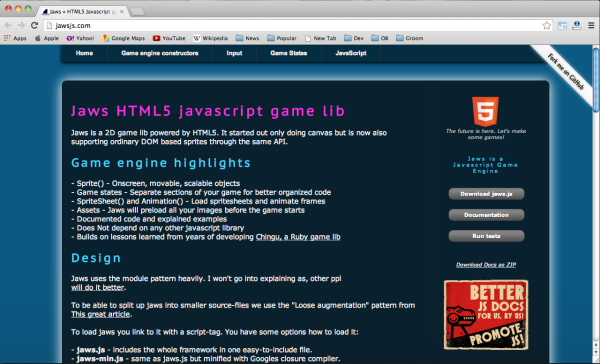Open the Apps bookmarks shortcut
Image resolution: width=600 pixels, height=364 pixels.
click(15, 38)
